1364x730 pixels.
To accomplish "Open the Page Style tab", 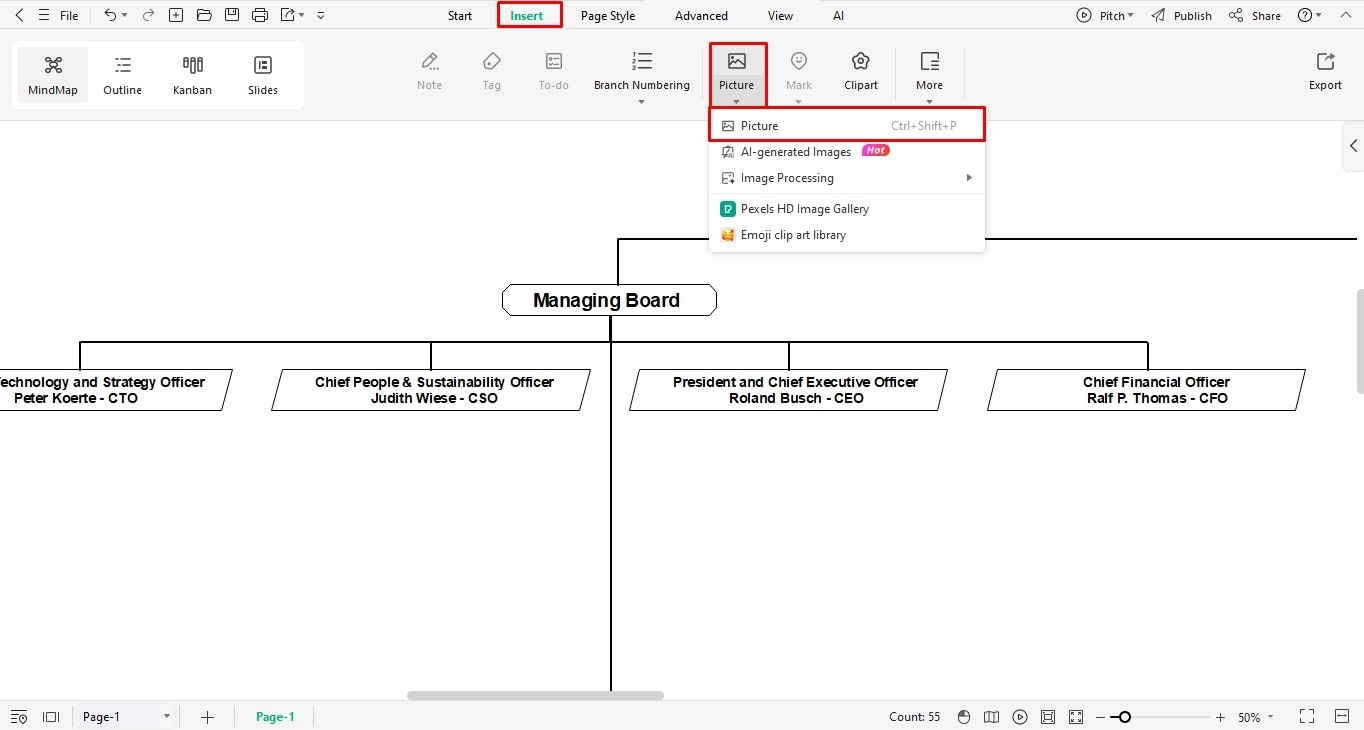I will (x=608, y=15).
